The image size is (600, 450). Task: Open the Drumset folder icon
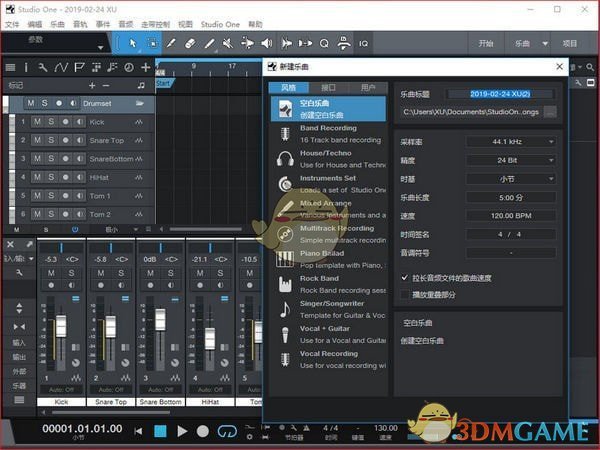pyautogui.click(x=140, y=103)
